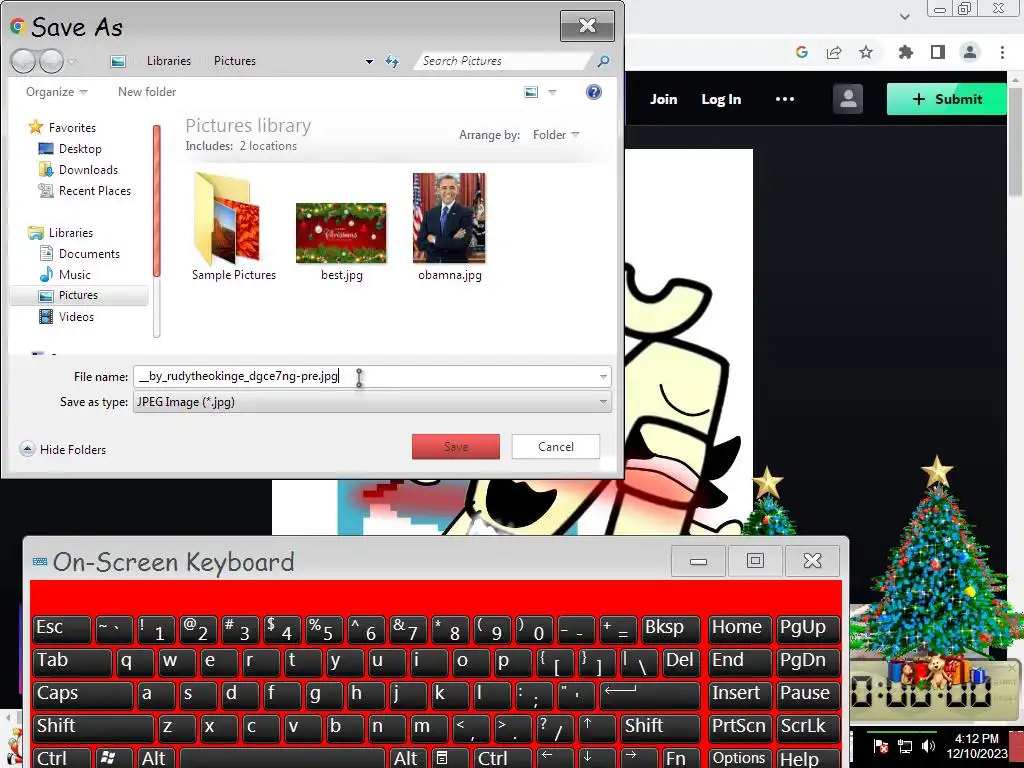The height and width of the screenshot is (768, 1024).
Task: Open the website's three-dot more menu
Action: tap(785, 99)
